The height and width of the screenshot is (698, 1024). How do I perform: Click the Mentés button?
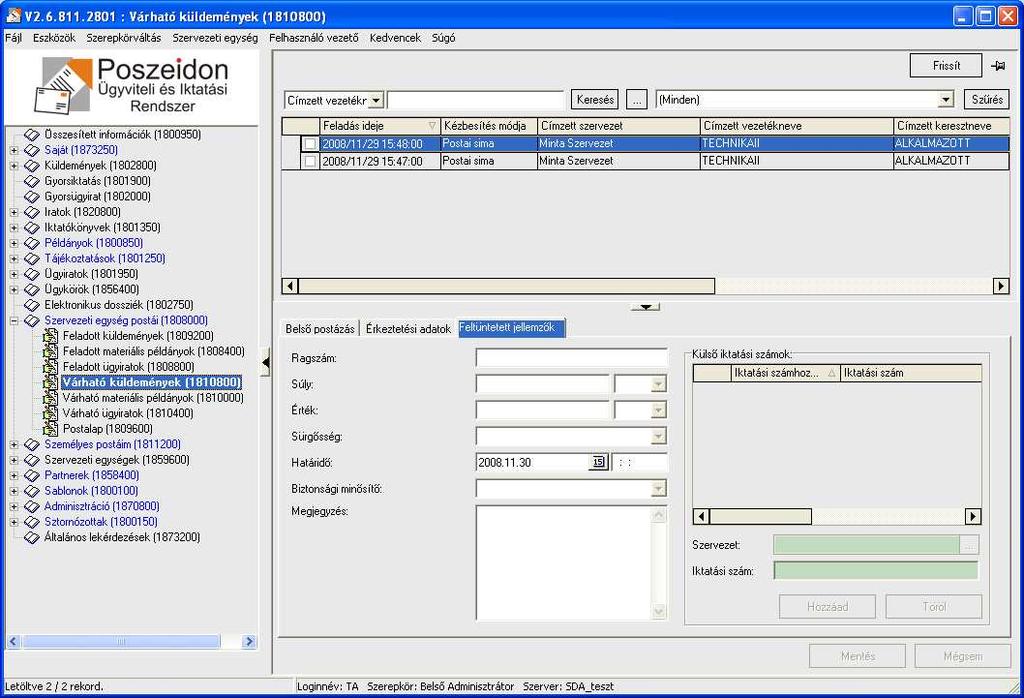tap(857, 656)
